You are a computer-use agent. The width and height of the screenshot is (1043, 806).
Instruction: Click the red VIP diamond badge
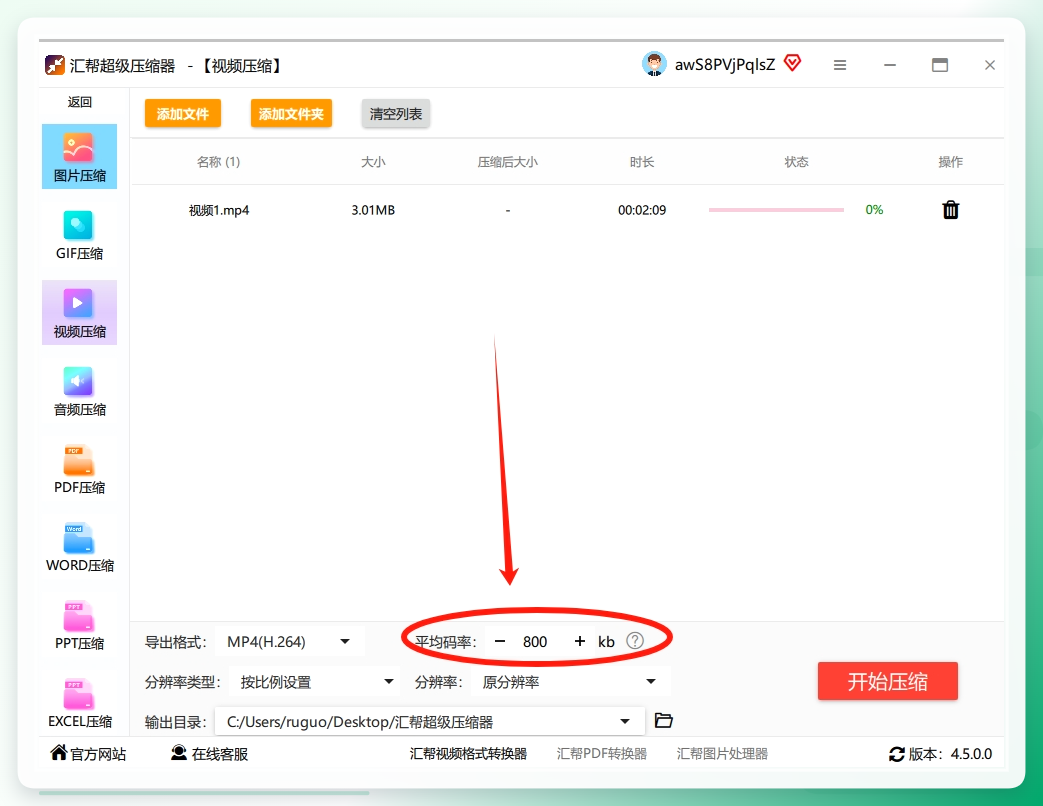click(x=792, y=63)
